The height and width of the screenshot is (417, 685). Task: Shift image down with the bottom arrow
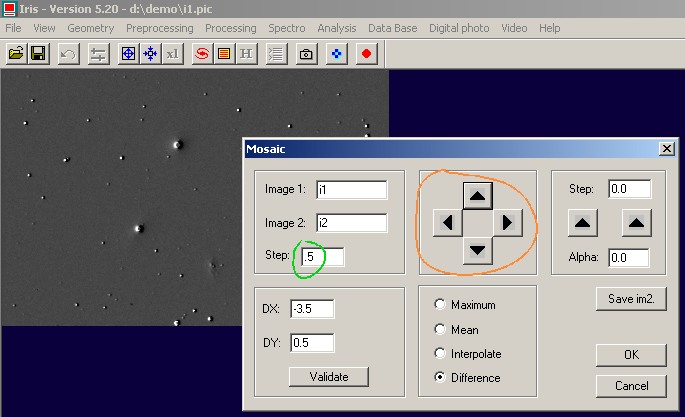[x=477, y=251]
